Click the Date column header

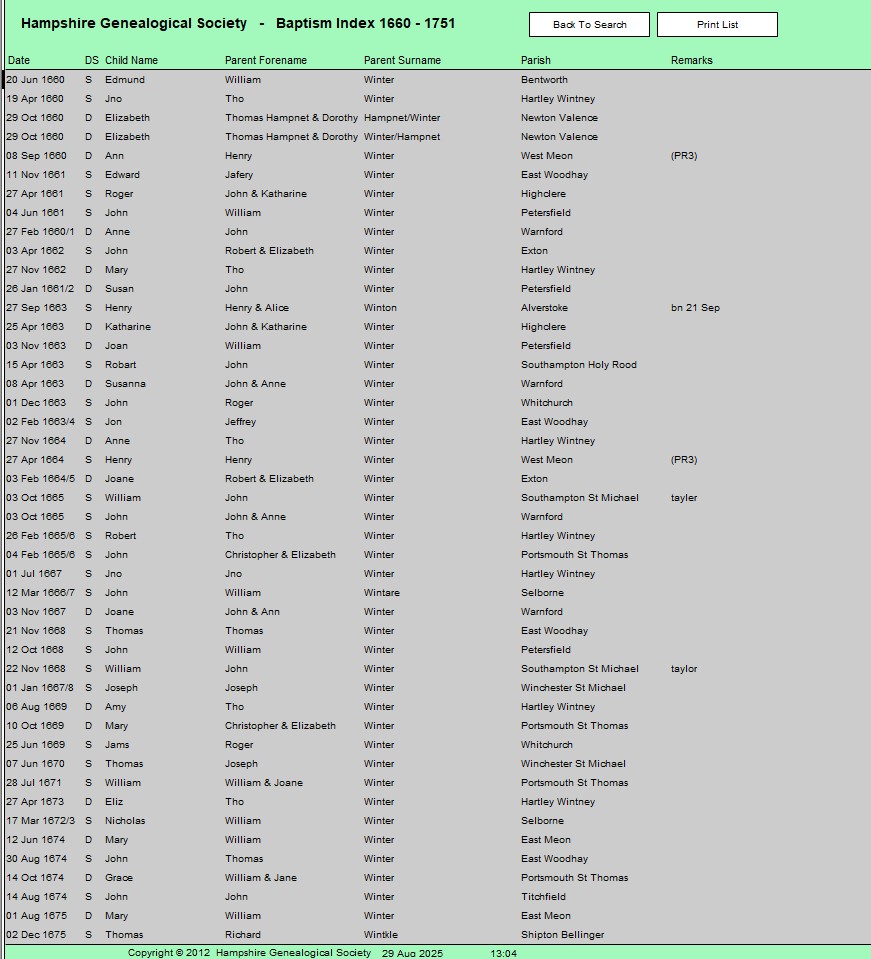point(19,61)
